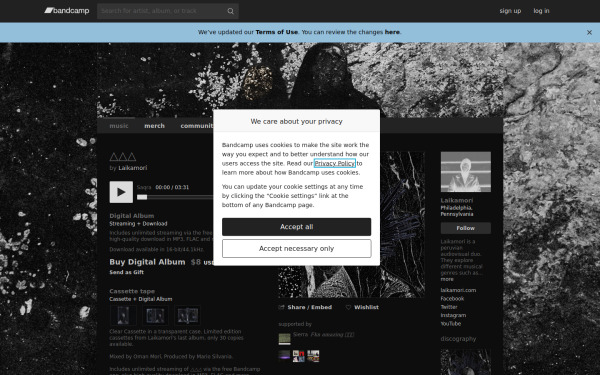
Task: Open the Laikamori name in sidebar
Action: pos(457,201)
